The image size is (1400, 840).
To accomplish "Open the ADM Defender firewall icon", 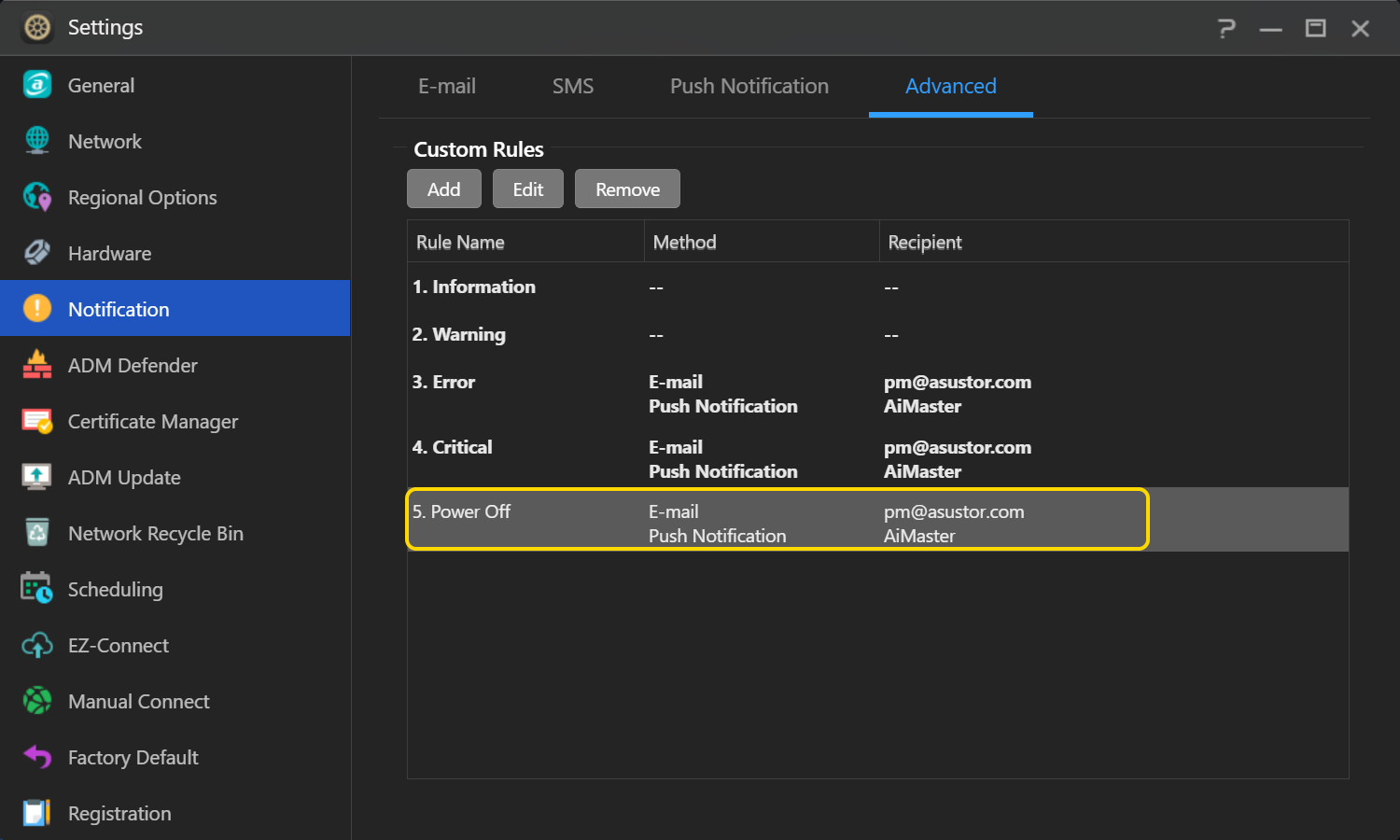I will click(x=37, y=365).
